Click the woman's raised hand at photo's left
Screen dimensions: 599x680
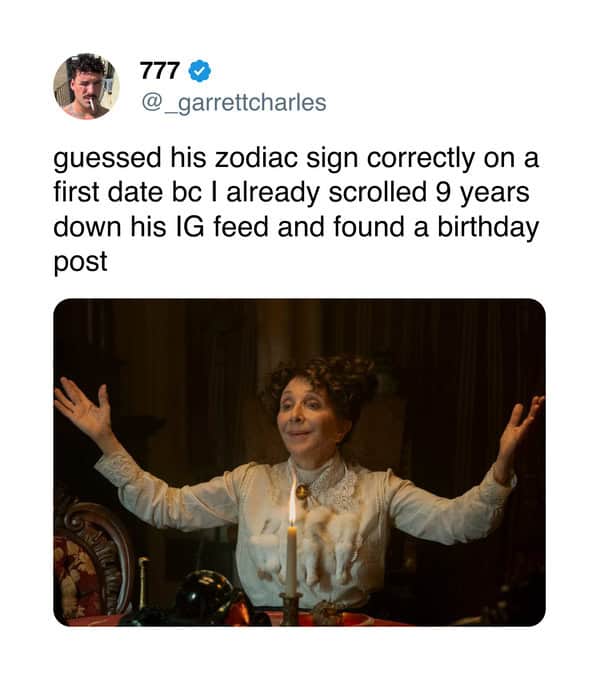(85, 410)
